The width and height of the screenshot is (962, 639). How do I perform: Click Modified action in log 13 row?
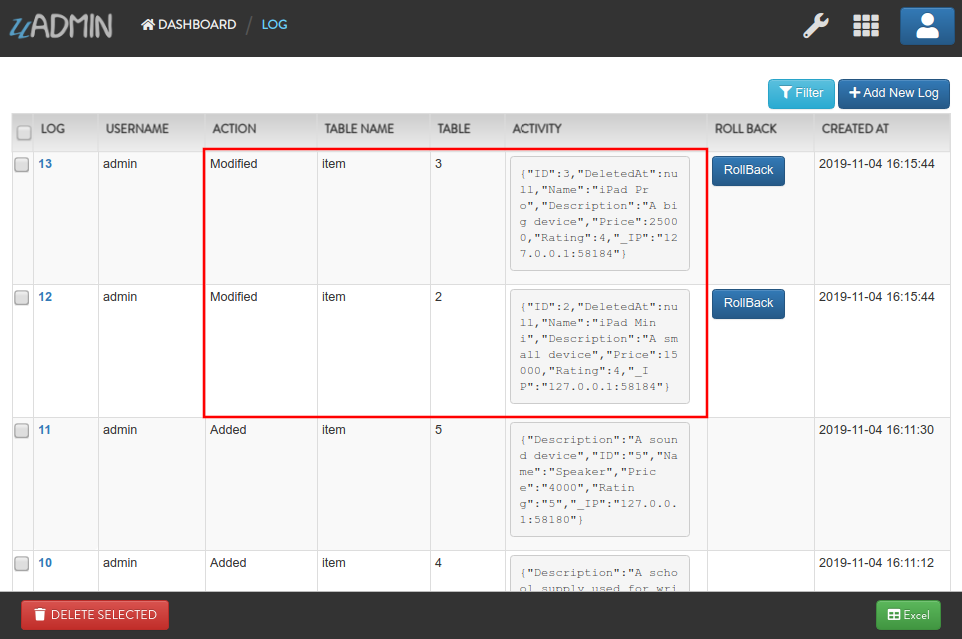click(x=233, y=164)
